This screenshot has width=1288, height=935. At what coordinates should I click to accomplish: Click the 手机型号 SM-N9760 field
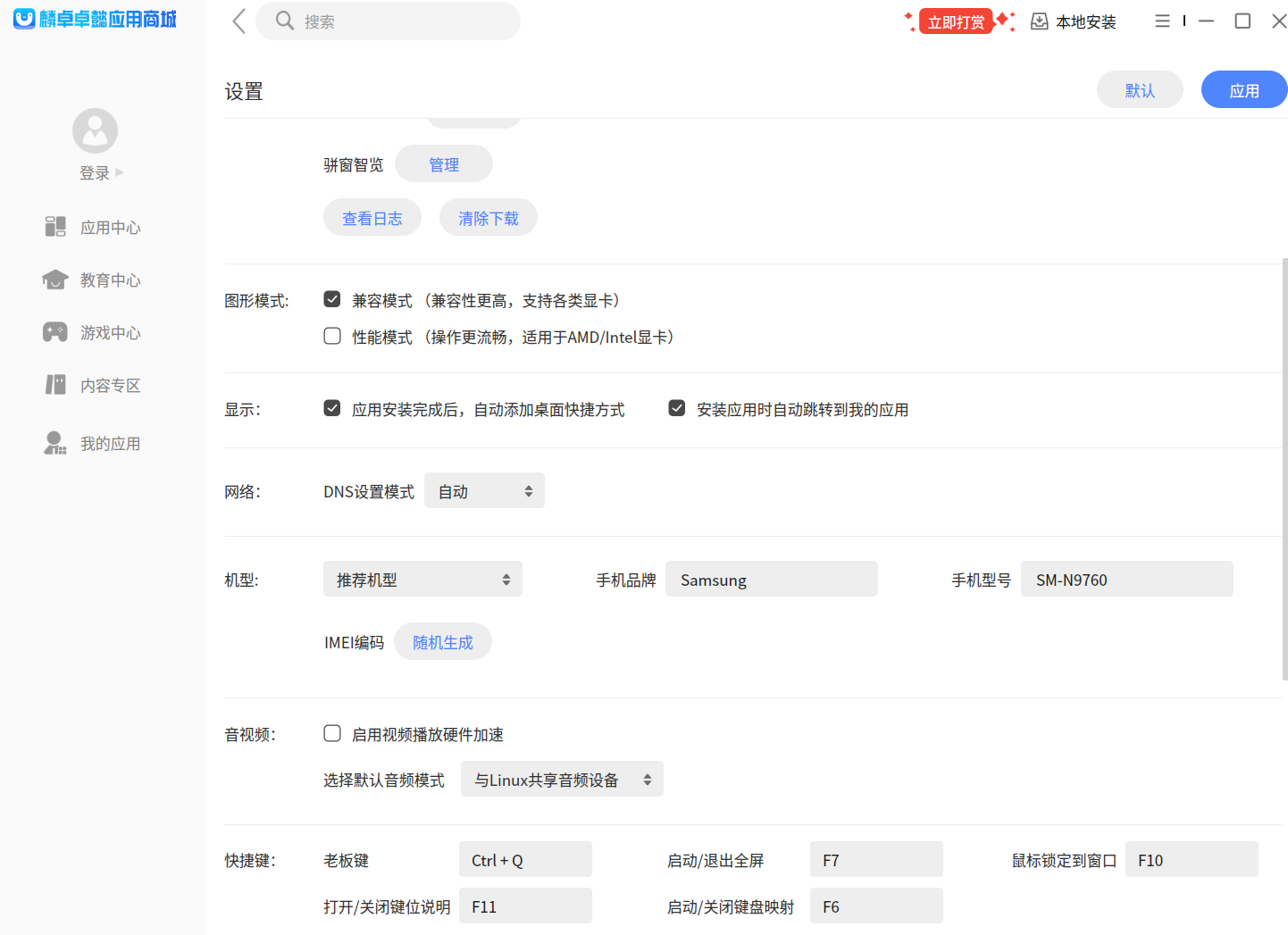(1127, 579)
